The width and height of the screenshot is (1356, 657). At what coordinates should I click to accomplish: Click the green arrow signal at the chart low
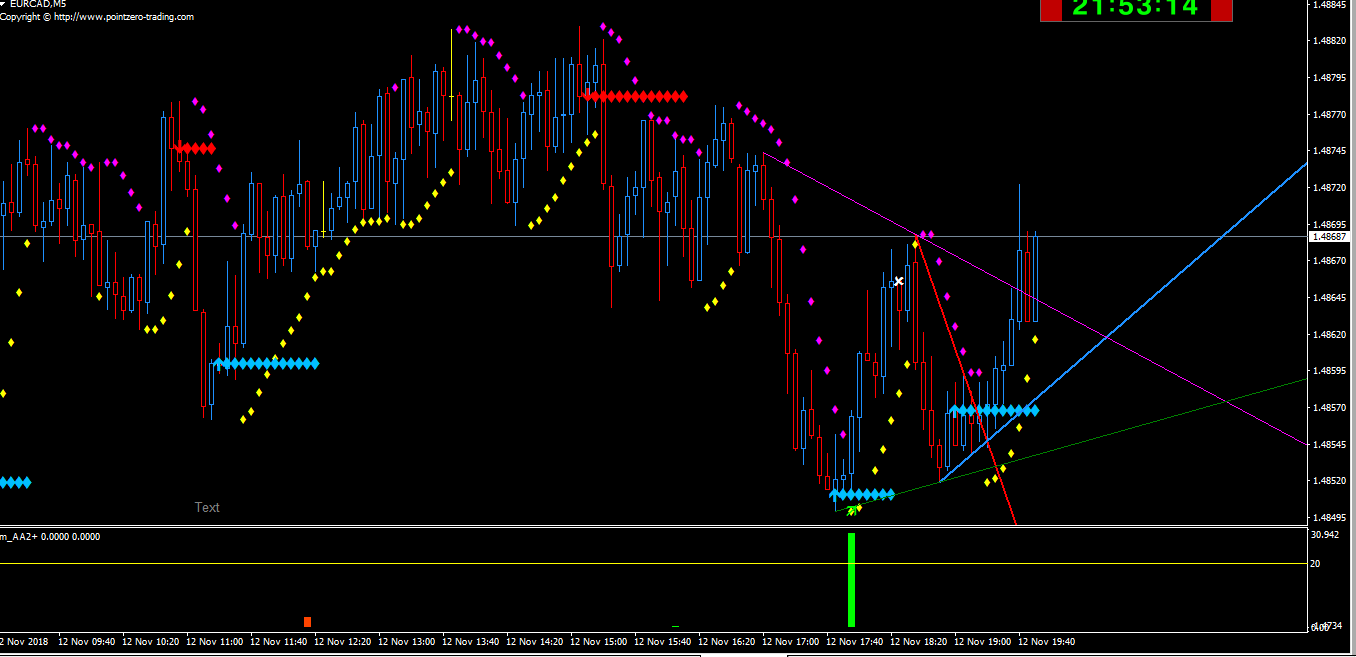(x=851, y=510)
